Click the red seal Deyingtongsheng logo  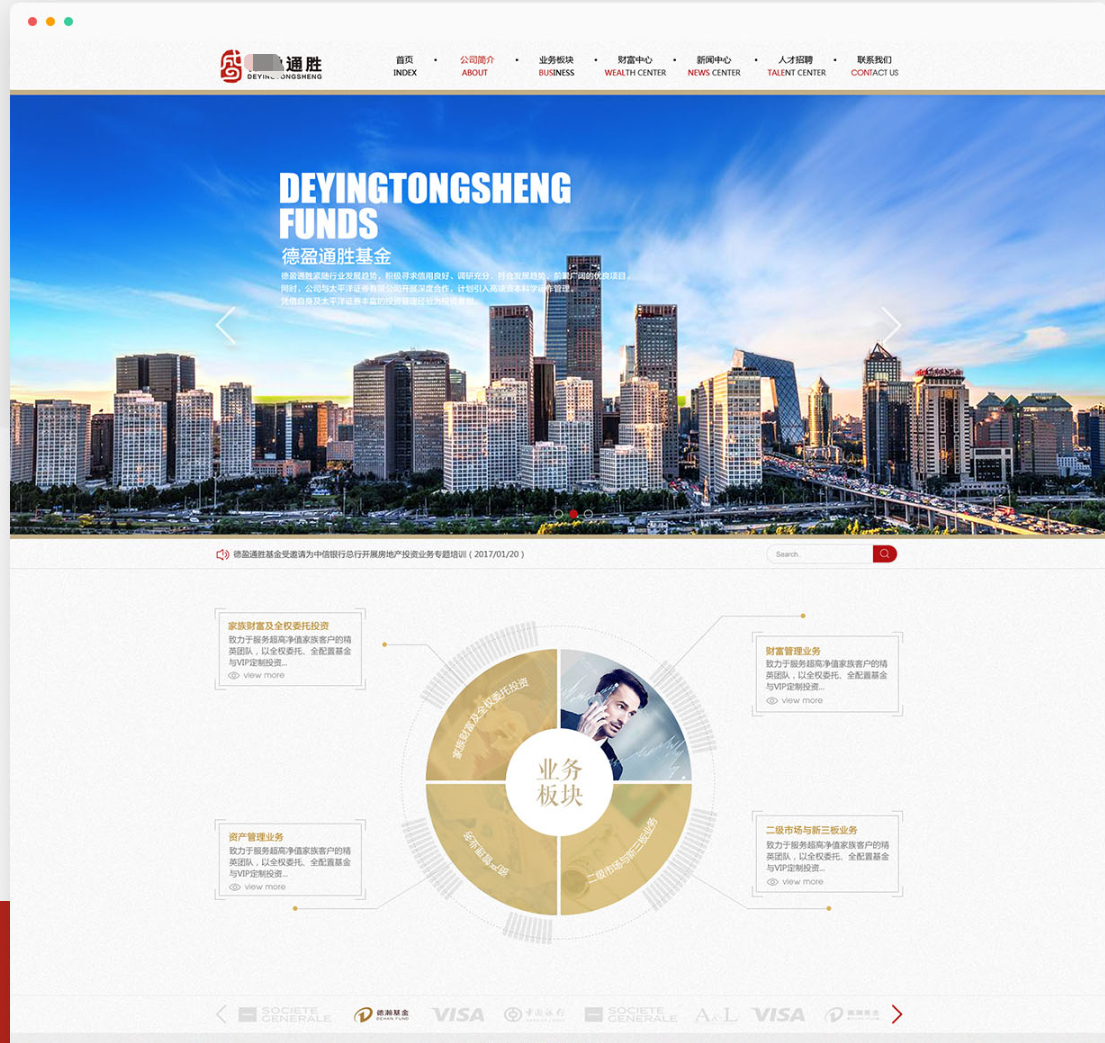[x=232, y=66]
